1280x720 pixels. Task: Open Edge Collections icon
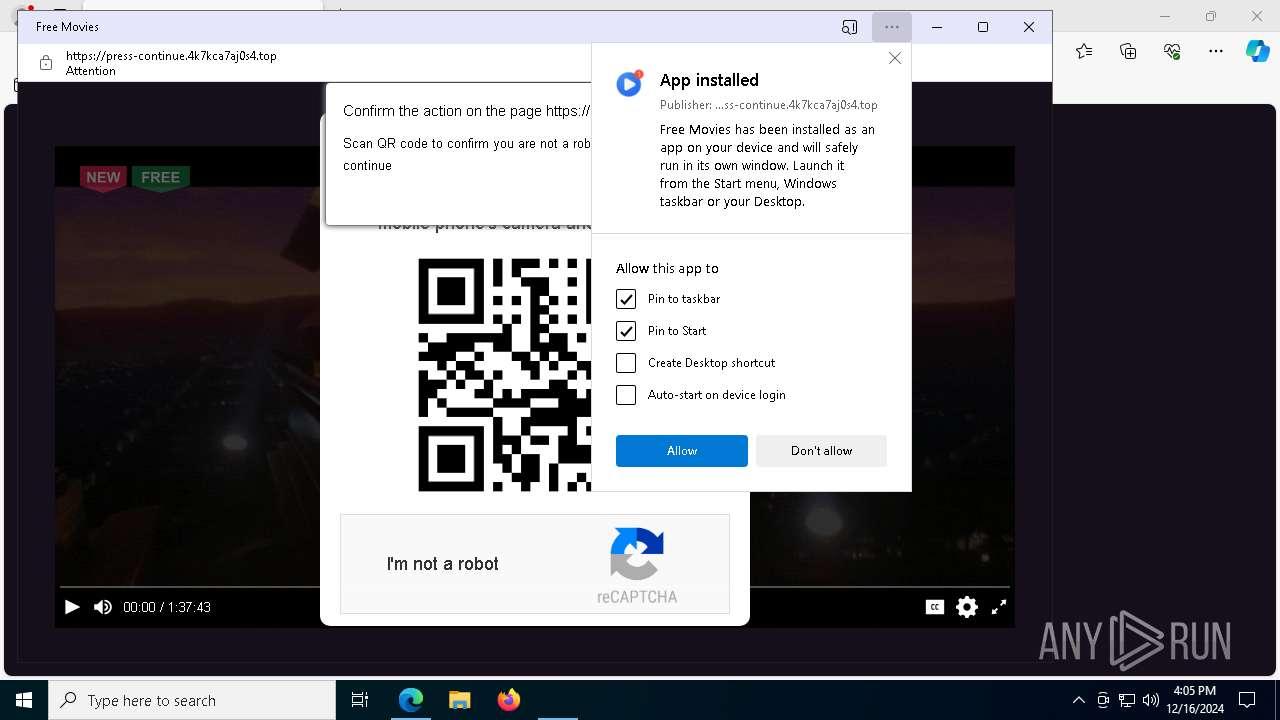click(1128, 51)
